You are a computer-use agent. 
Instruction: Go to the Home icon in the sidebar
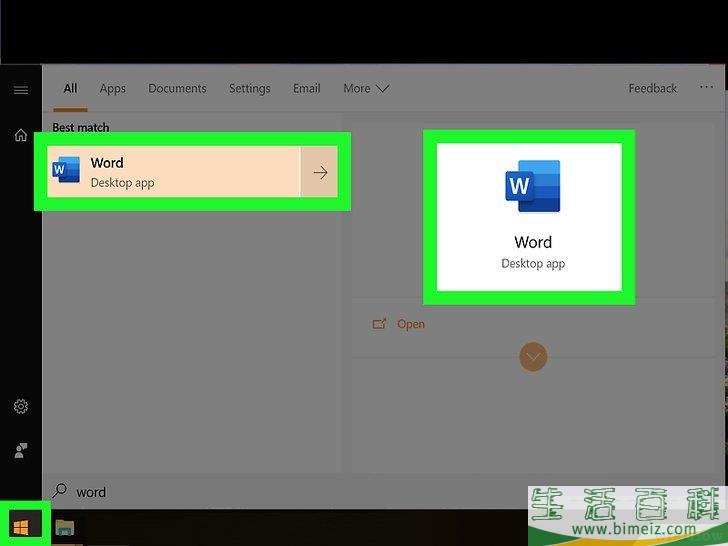(21, 135)
